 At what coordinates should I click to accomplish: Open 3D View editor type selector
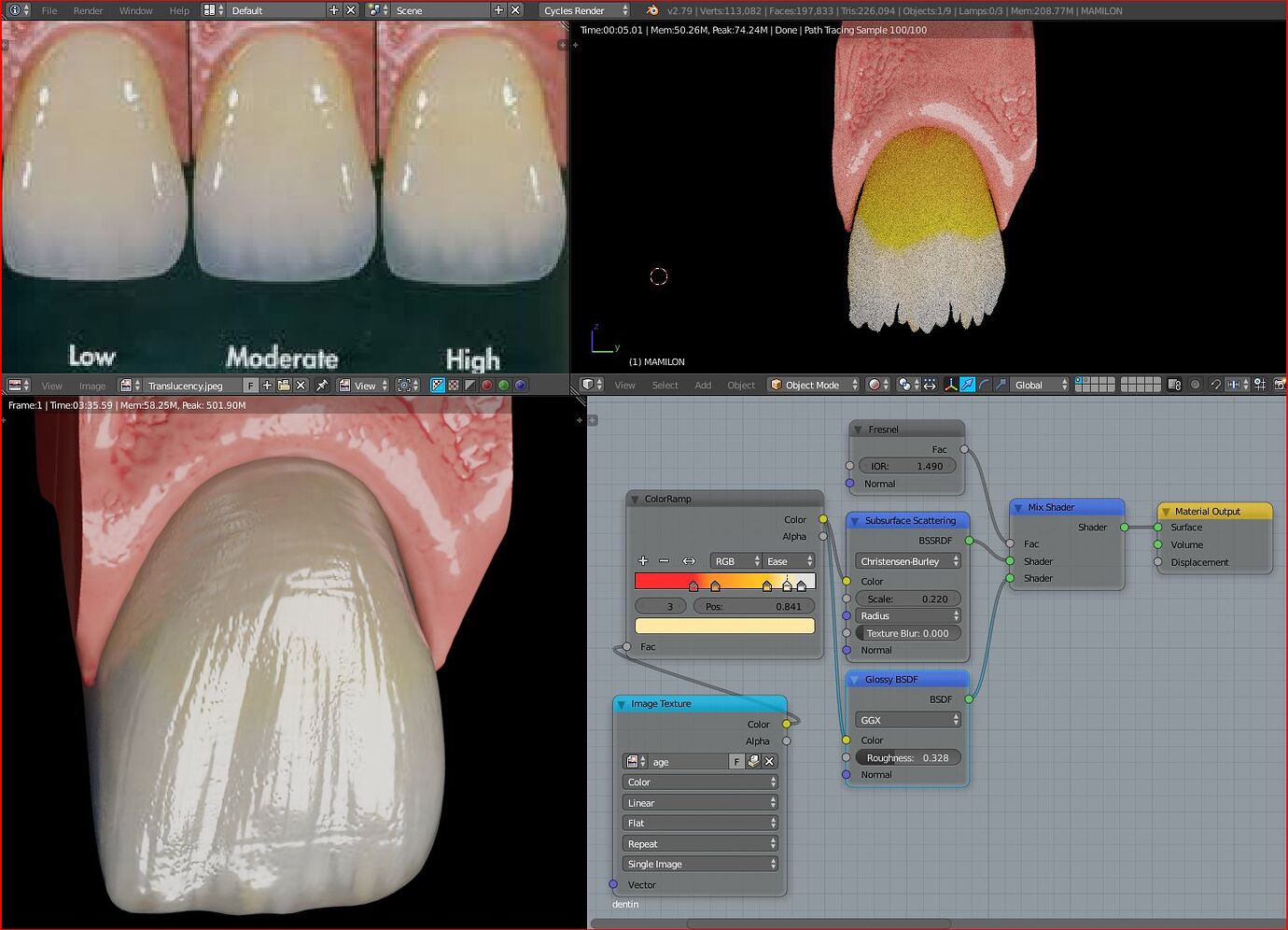click(592, 385)
